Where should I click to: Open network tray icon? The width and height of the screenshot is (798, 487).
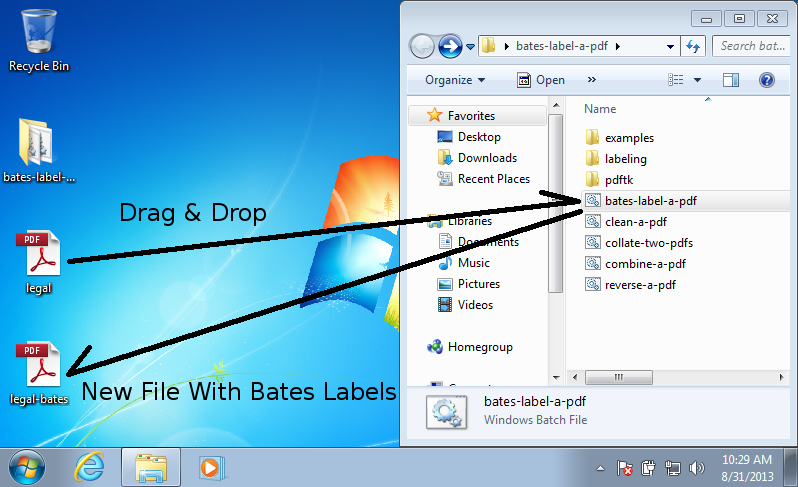point(673,468)
